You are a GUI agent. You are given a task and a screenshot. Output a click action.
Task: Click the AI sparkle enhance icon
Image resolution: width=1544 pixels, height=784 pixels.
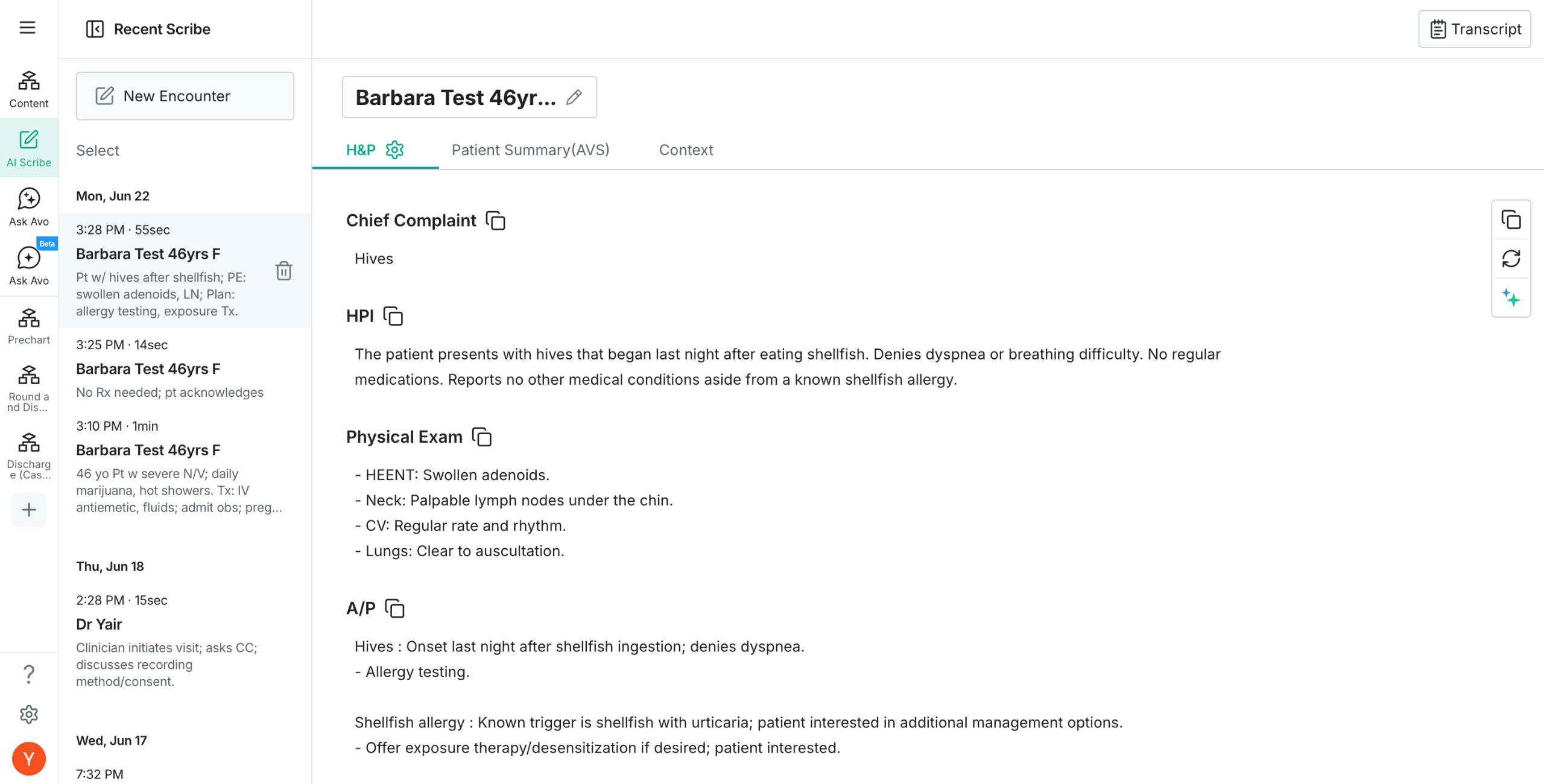point(1511,298)
